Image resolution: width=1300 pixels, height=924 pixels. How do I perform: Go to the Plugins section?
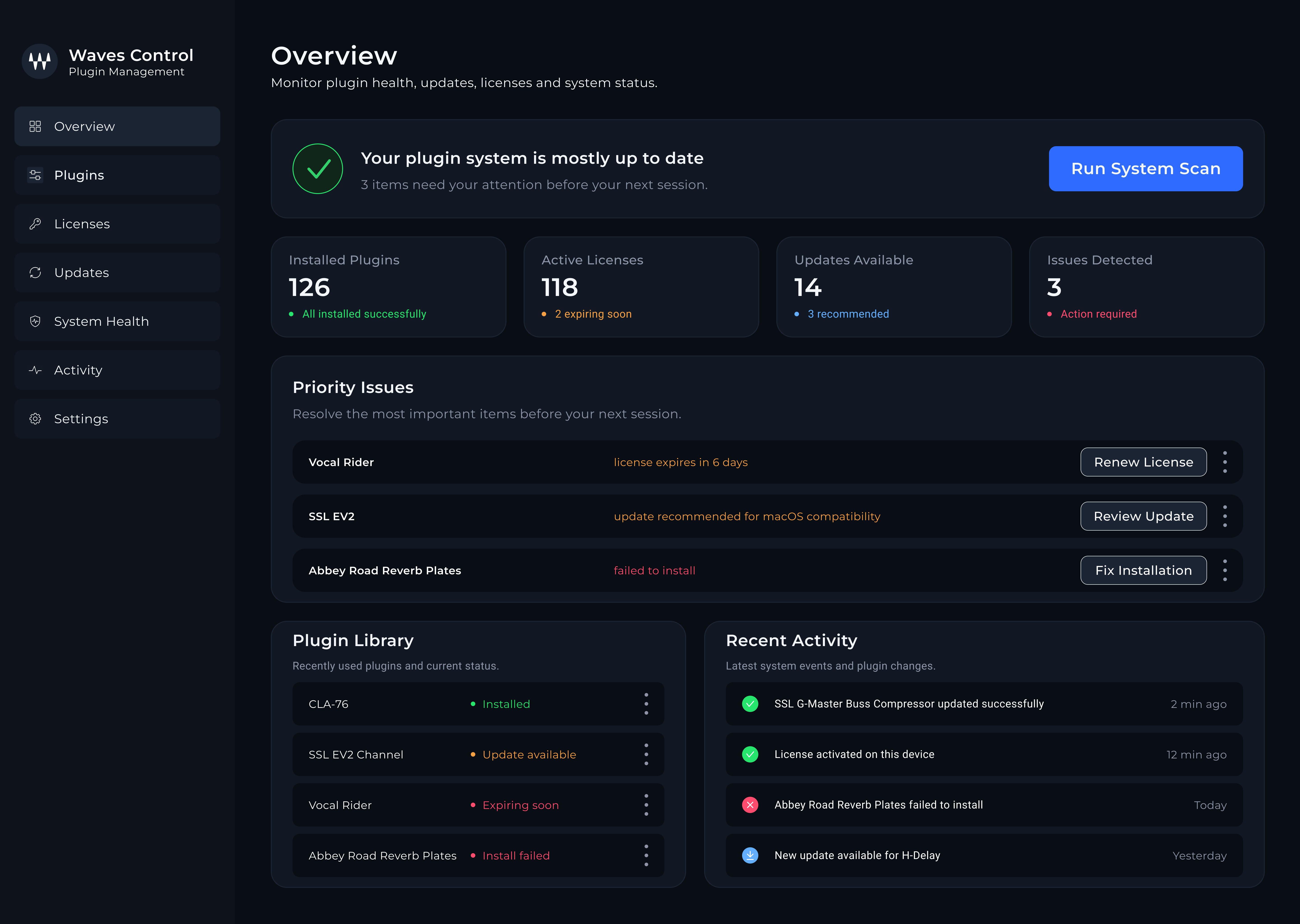click(117, 175)
